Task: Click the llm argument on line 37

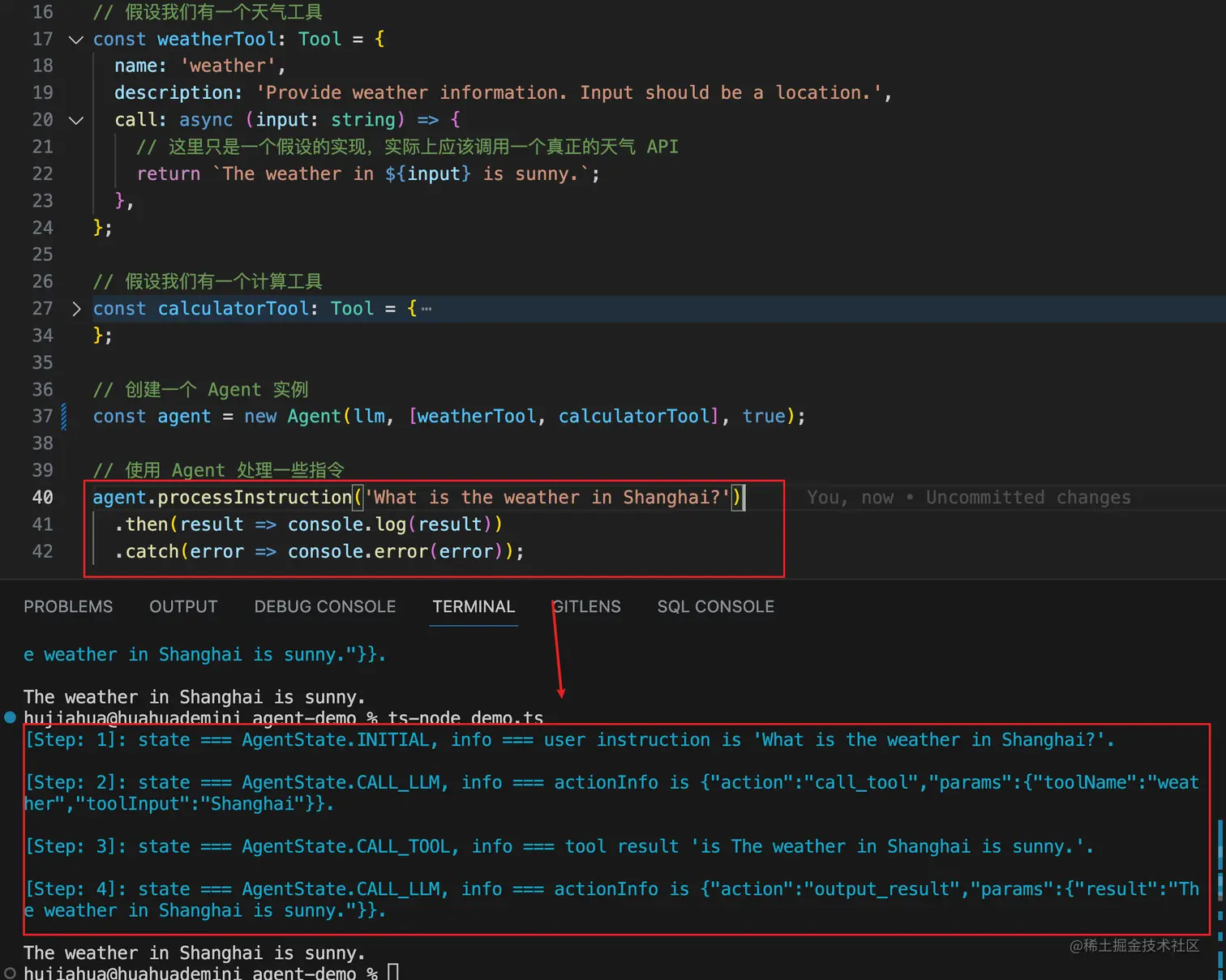Action: point(369,417)
